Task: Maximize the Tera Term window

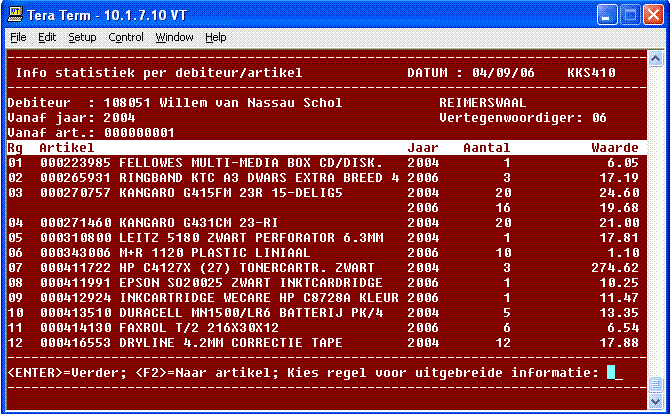Action: pyautogui.click(x=630, y=14)
